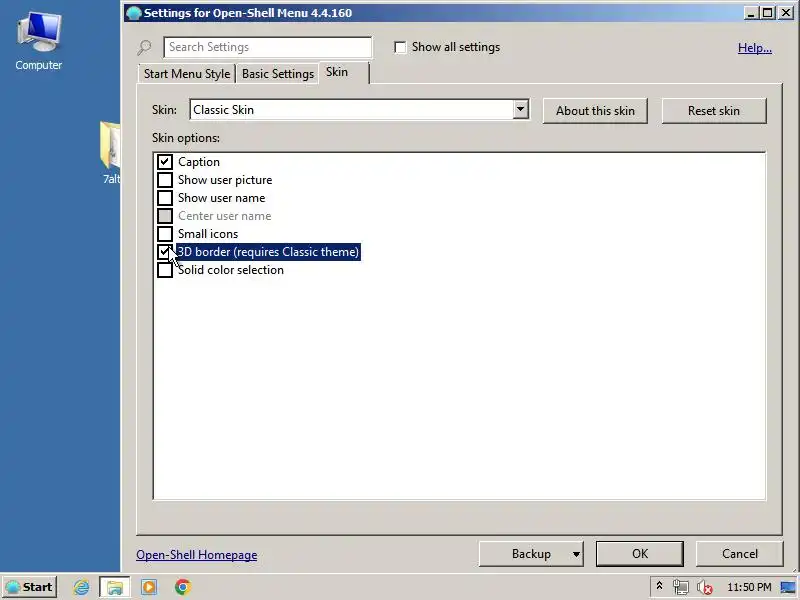Launch Windows Media Player from taskbar

149,587
